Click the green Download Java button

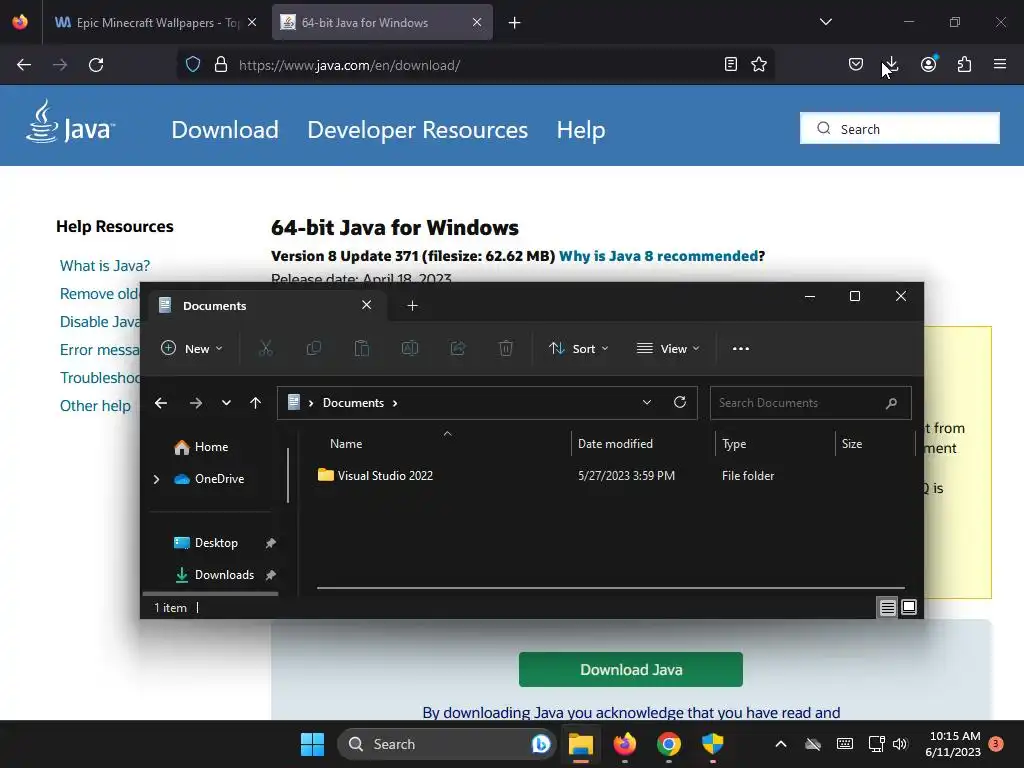[x=631, y=669]
